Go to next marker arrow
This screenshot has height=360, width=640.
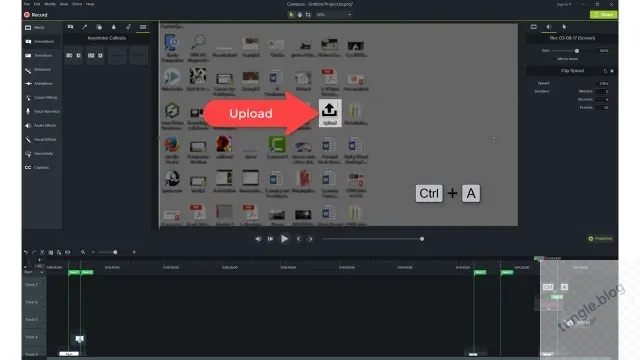point(311,239)
